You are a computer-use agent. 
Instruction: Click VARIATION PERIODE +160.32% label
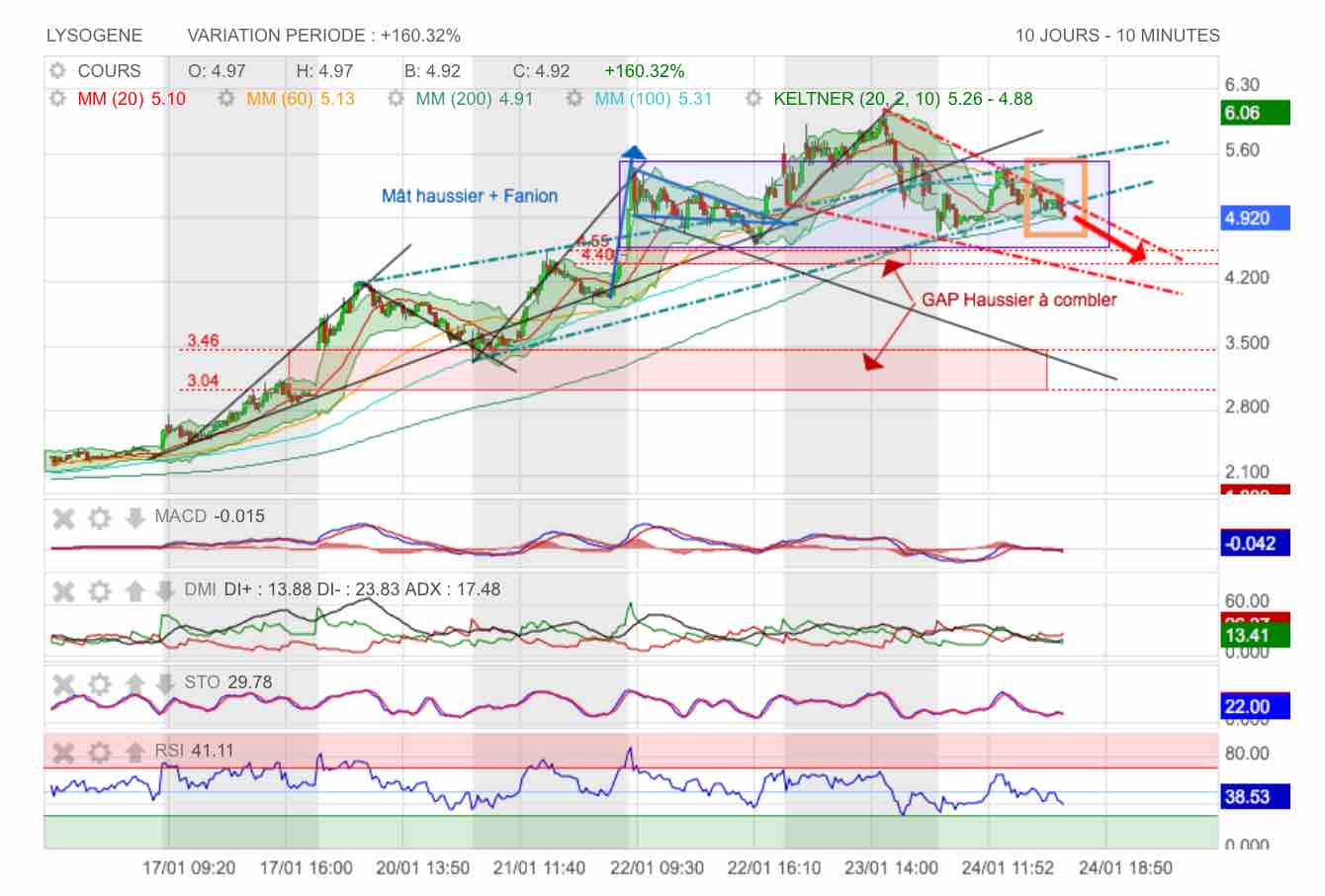point(323,36)
